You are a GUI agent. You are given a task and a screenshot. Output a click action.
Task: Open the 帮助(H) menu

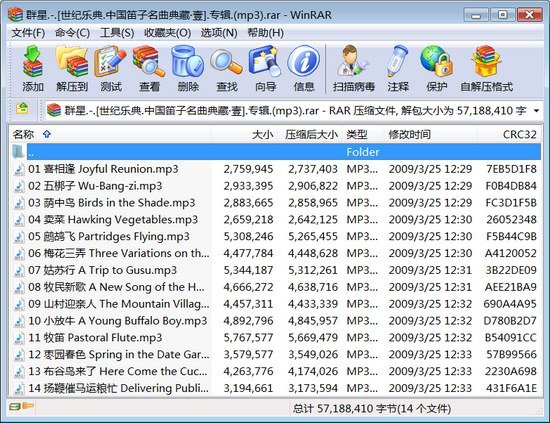click(266, 33)
